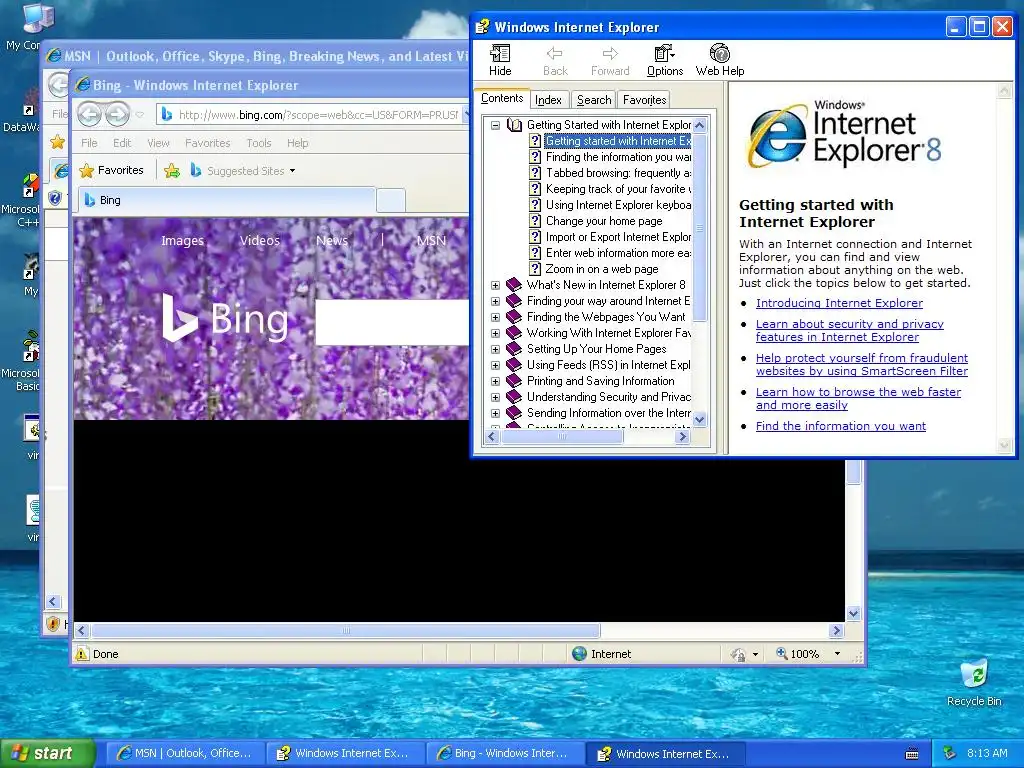This screenshot has width=1024, height=768.
Task: Open the zoom level 100% dropdown arrow
Action: pos(837,654)
